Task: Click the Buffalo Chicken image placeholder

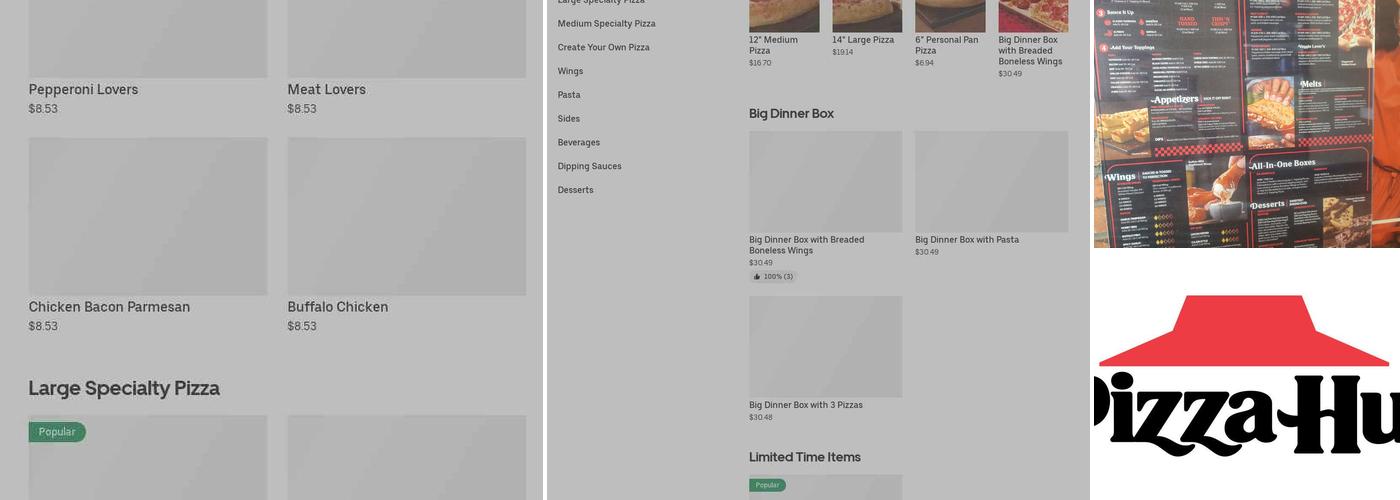Action: pos(407,216)
